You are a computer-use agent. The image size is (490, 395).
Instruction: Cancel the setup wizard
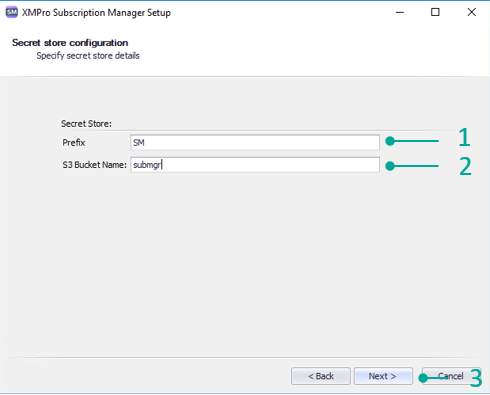[x=451, y=376]
